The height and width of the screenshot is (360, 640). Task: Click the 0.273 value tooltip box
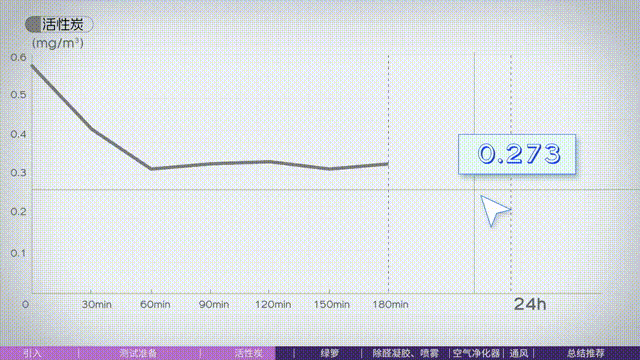click(517, 154)
